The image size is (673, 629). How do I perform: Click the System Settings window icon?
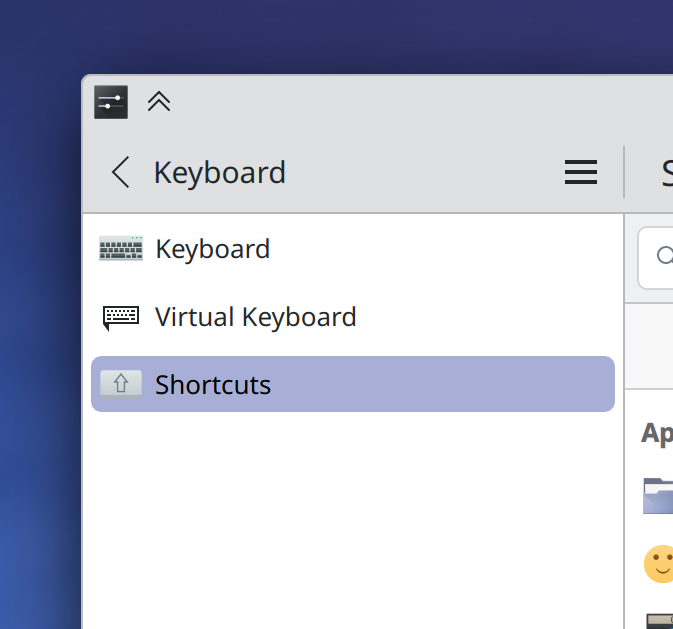coord(111,102)
